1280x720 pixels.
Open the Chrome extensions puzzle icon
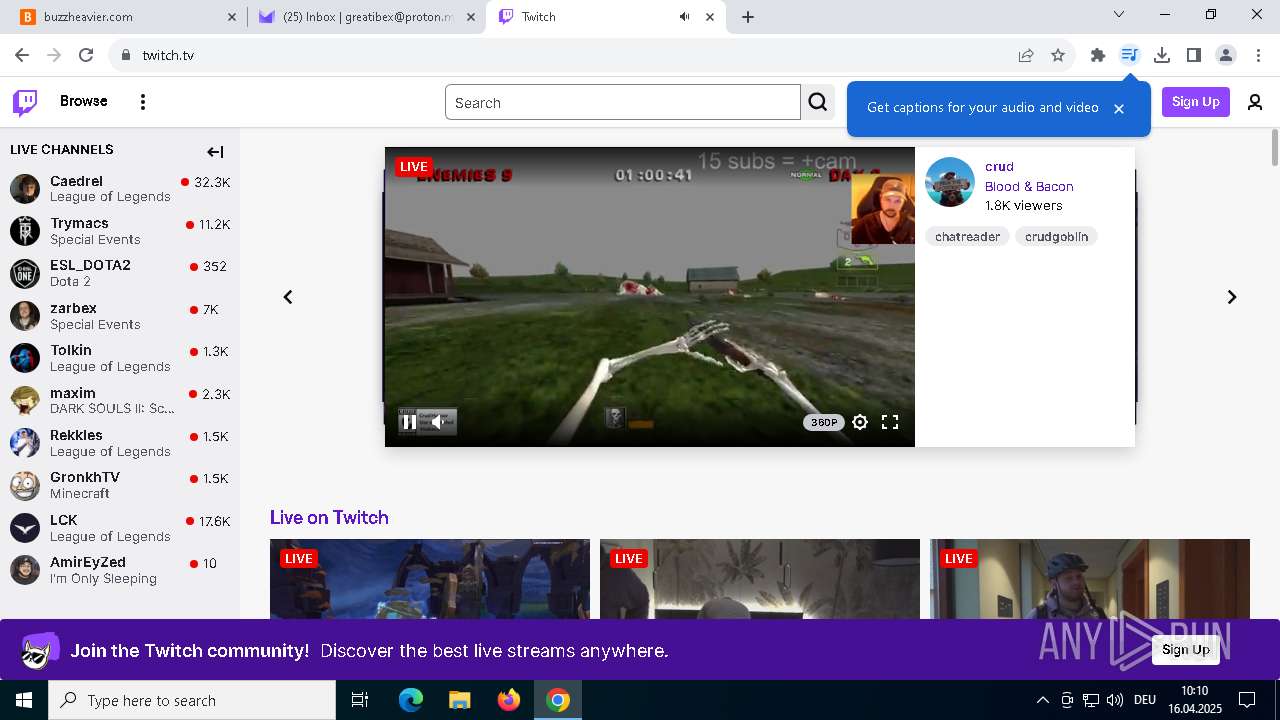click(x=1098, y=55)
